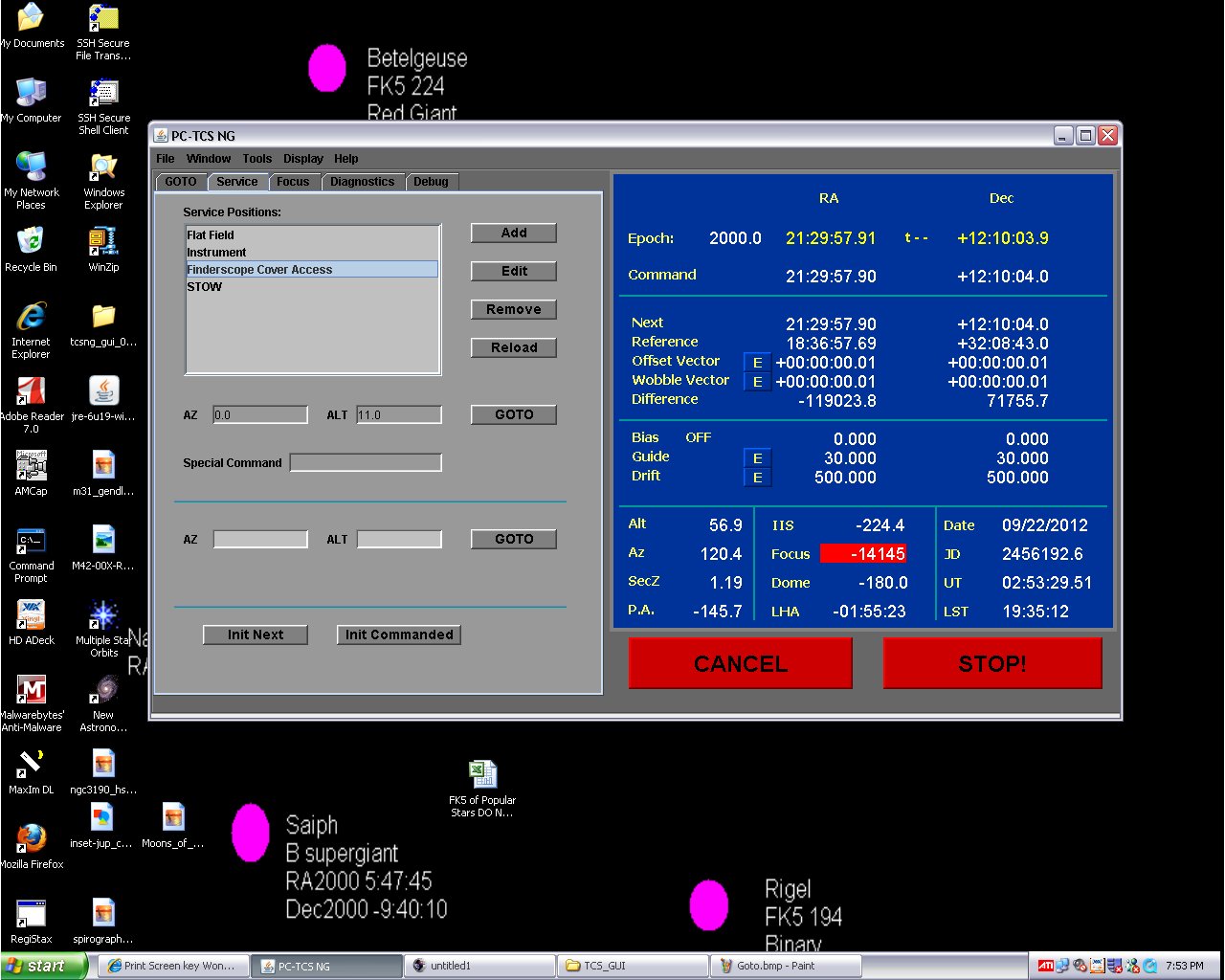Open Moons_of file icon on desktop

click(x=172, y=826)
